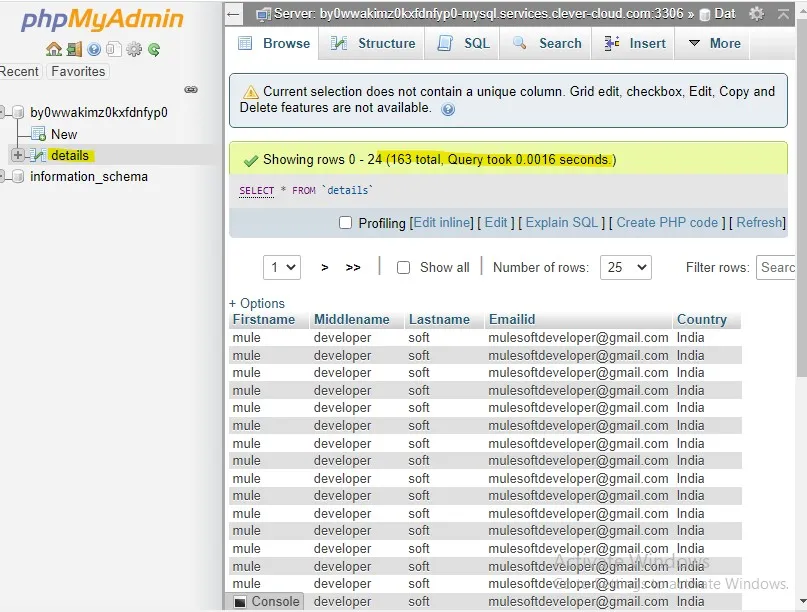The width and height of the screenshot is (807, 612).
Task: Open page settings gear in top bar
Action: (x=756, y=13)
